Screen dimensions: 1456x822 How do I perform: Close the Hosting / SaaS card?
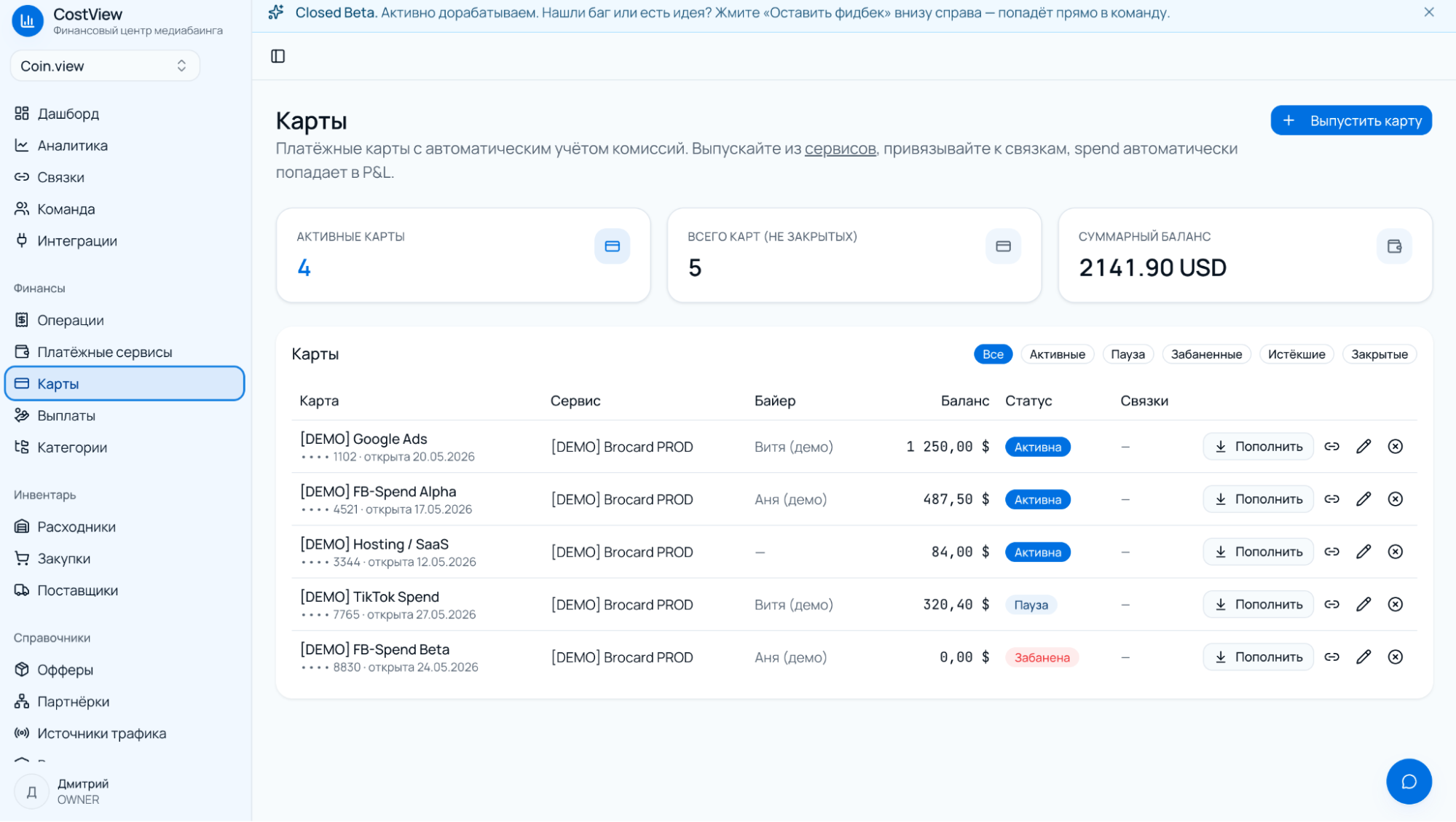click(1395, 552)
